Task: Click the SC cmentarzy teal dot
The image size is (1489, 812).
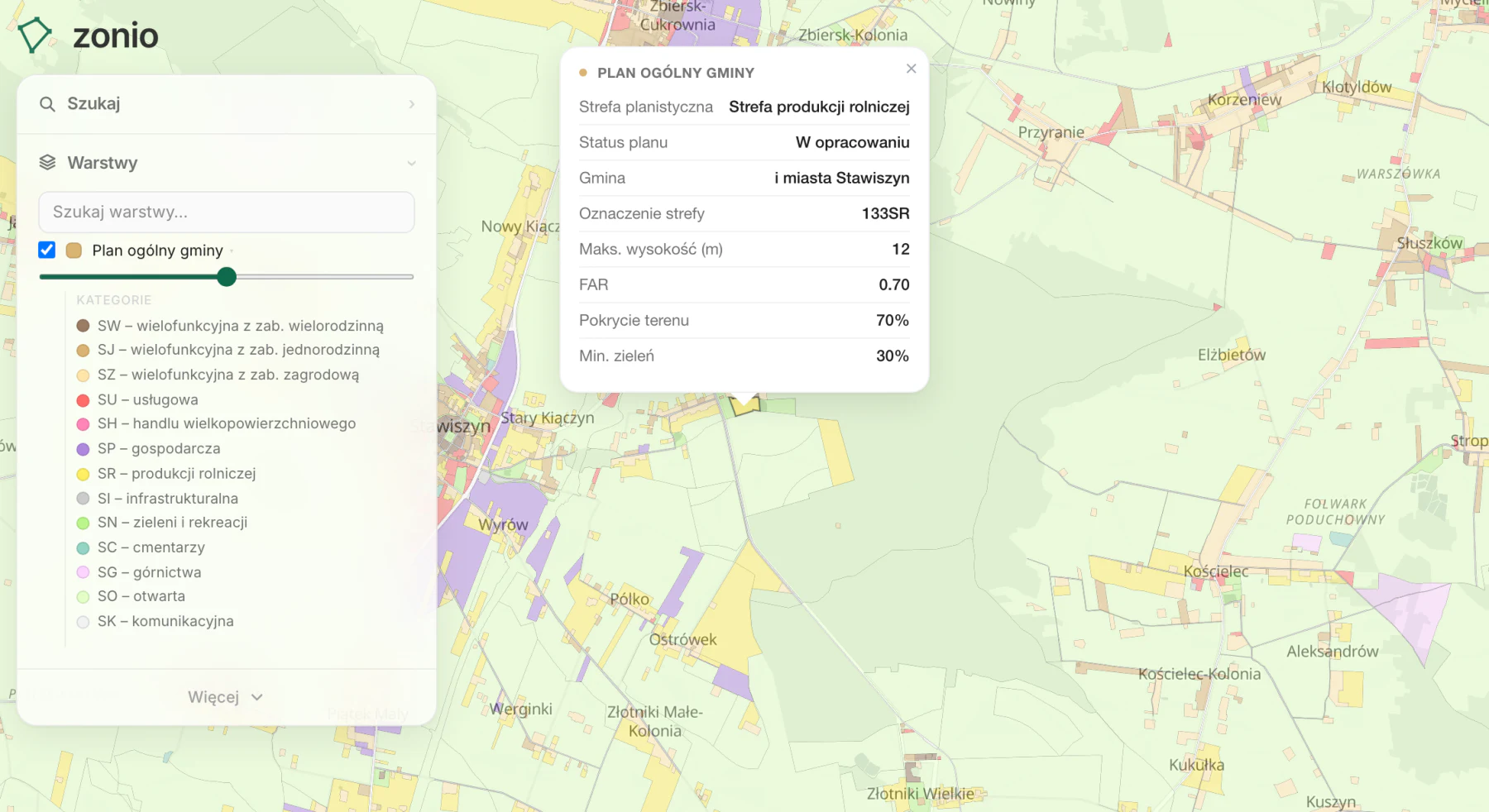Action: pyautogui.click(x=83, y=547)
